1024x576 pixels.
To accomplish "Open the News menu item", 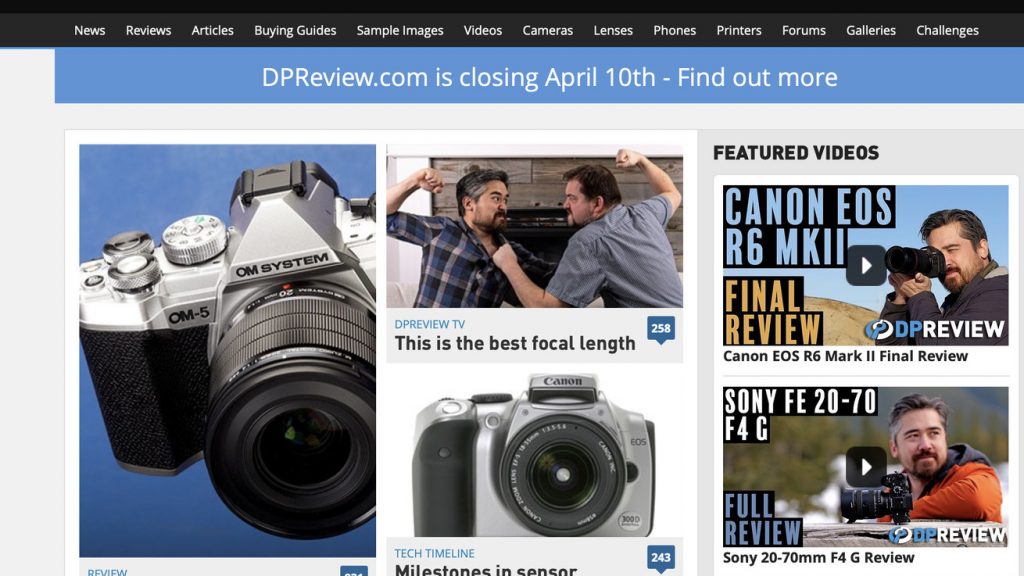I will (x=89, y=30).
